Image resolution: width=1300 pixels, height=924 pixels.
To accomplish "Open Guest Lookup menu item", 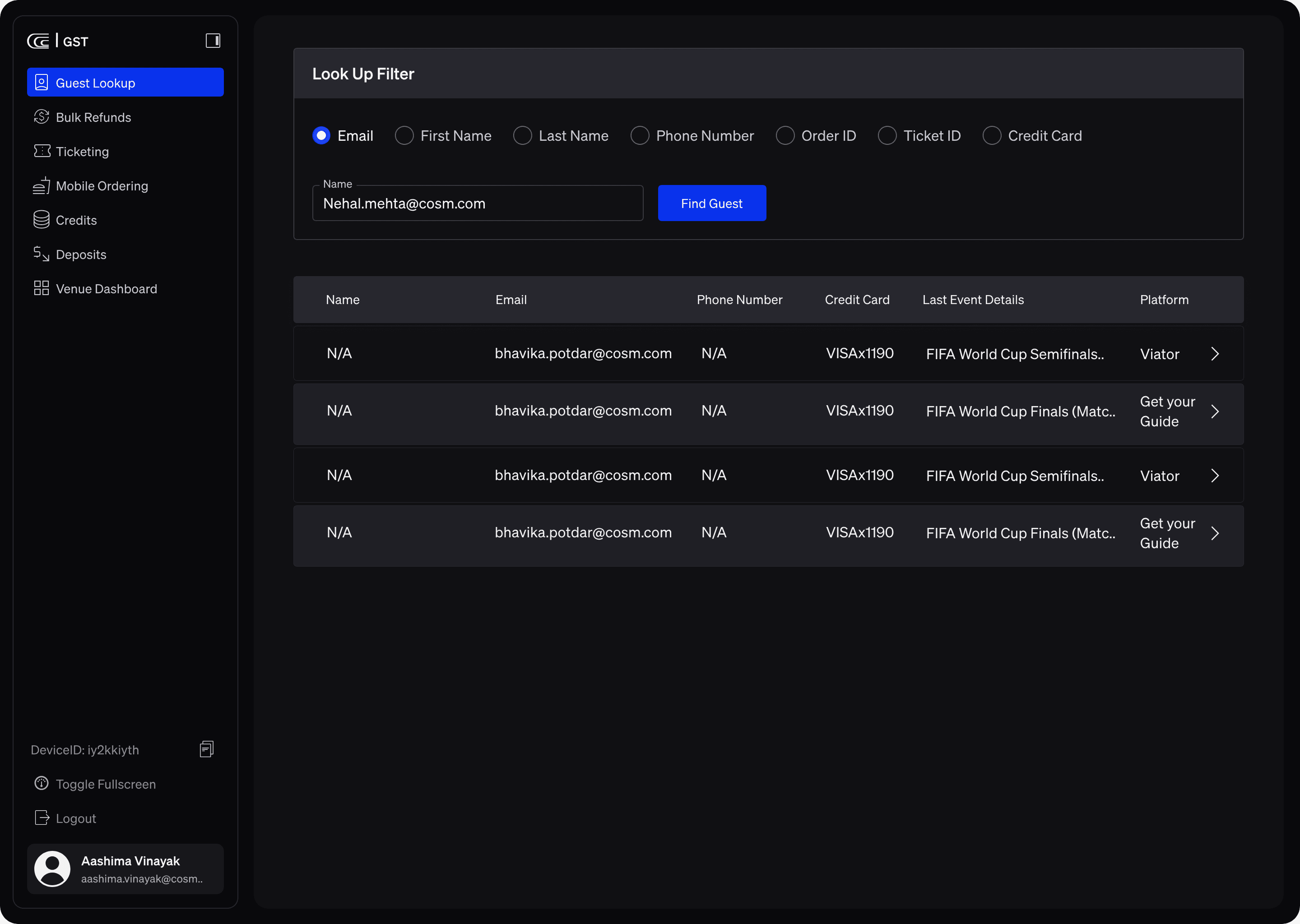I will pos(125,83).
